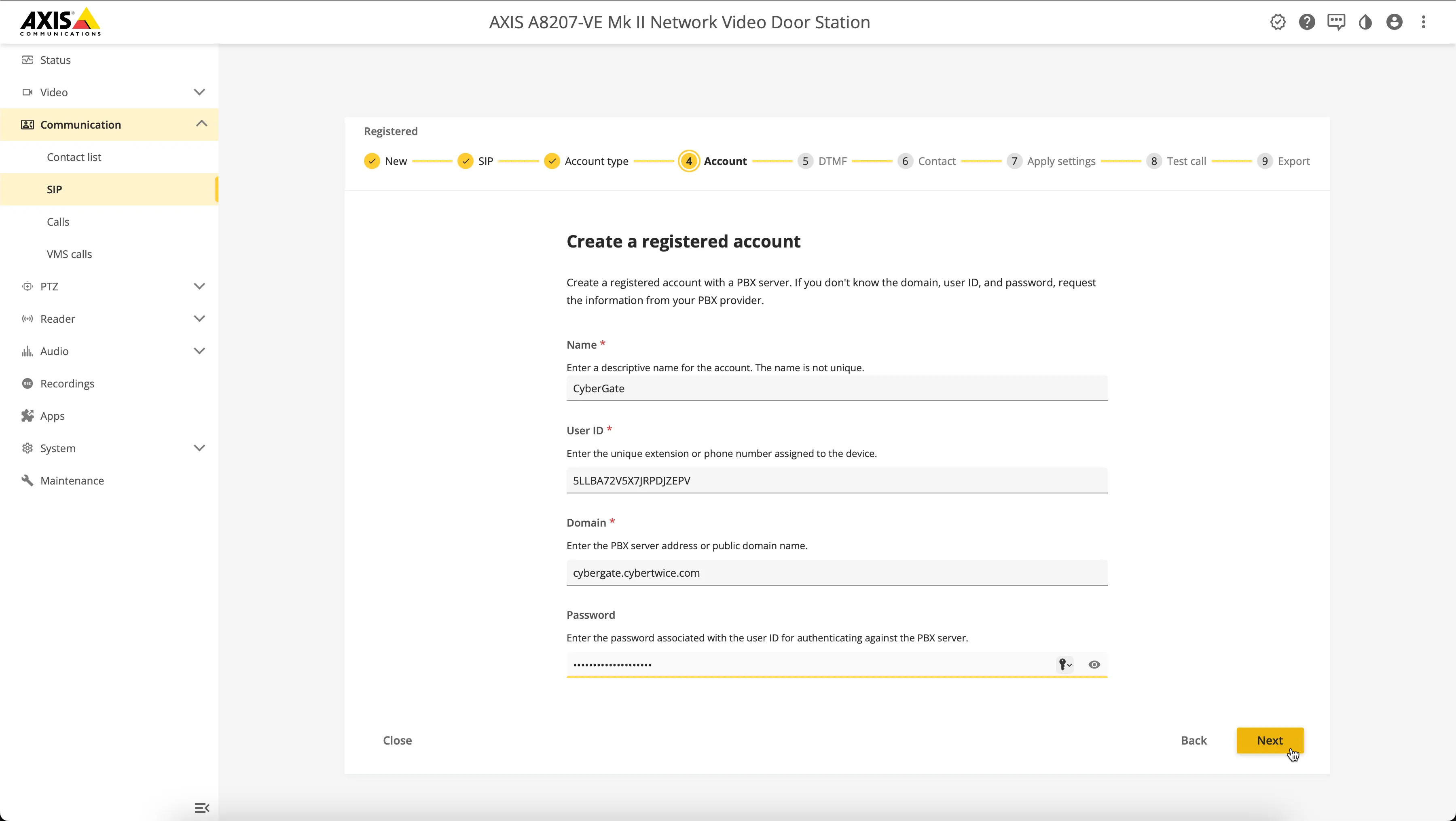Open the user account icon
This screenshot has width=1456, height=821.
(1395, 22)
